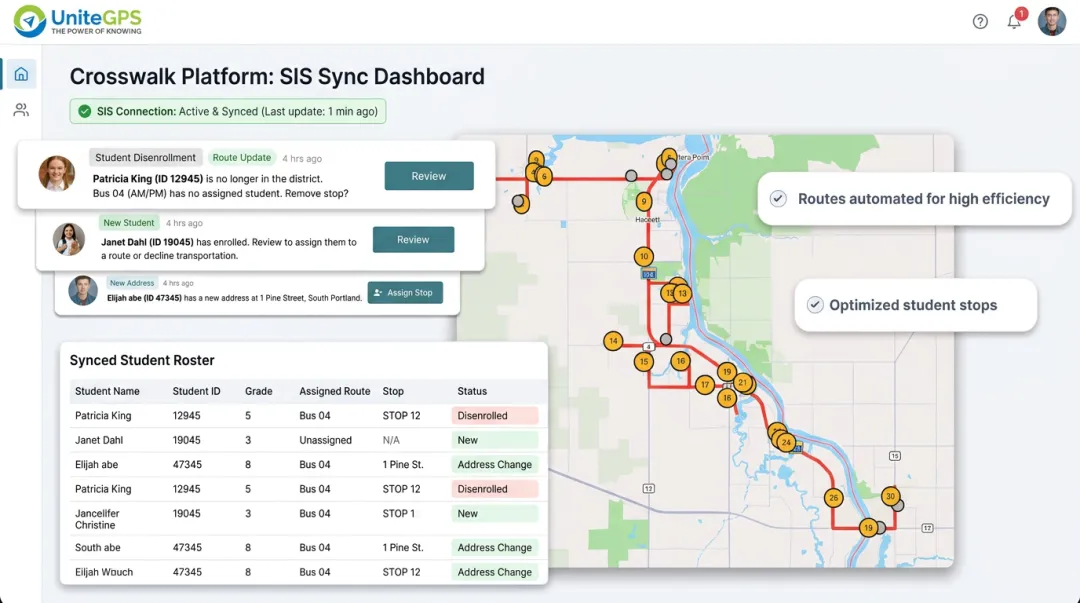
Task: Select the New Address tag
Action: point(132,283)
